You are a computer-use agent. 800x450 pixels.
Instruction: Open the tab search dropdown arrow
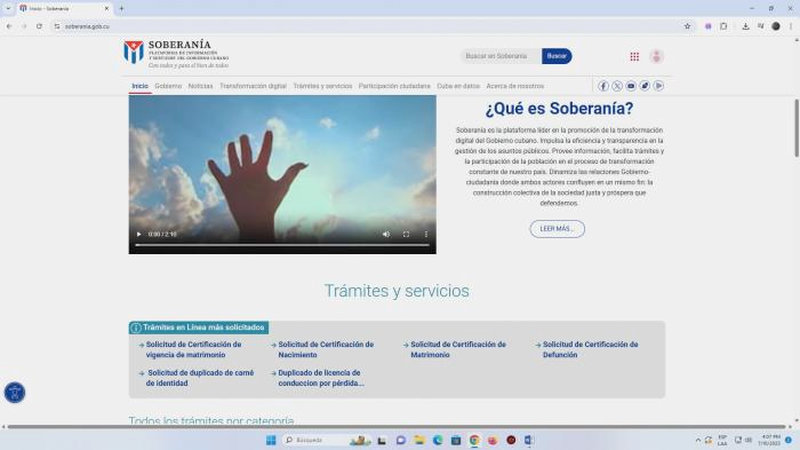(x=8, y=8)
